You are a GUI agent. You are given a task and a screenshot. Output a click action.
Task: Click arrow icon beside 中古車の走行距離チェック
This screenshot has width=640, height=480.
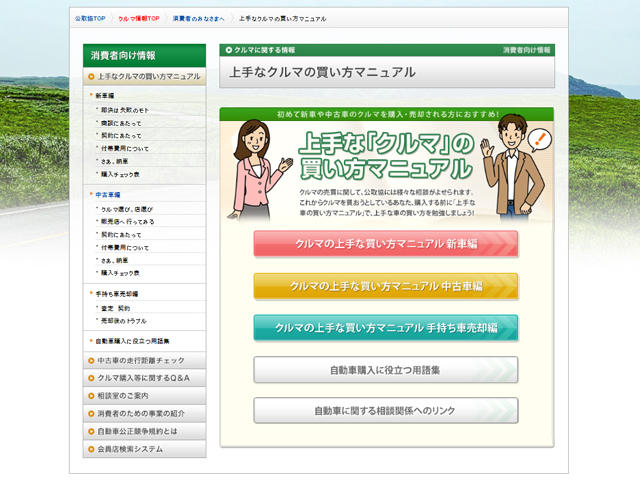click(91, 360)
